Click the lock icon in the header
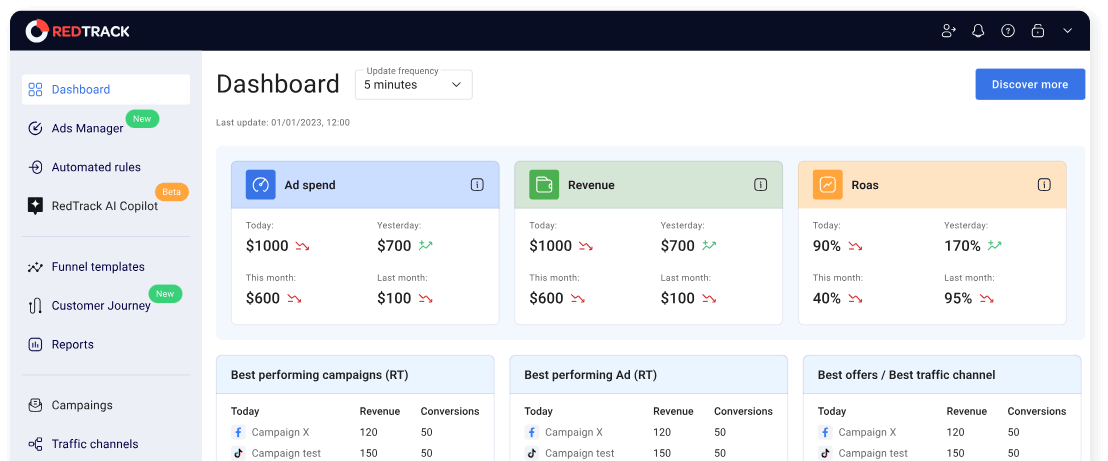Viewport: 1108px width, 461px height. [1037, 30]
